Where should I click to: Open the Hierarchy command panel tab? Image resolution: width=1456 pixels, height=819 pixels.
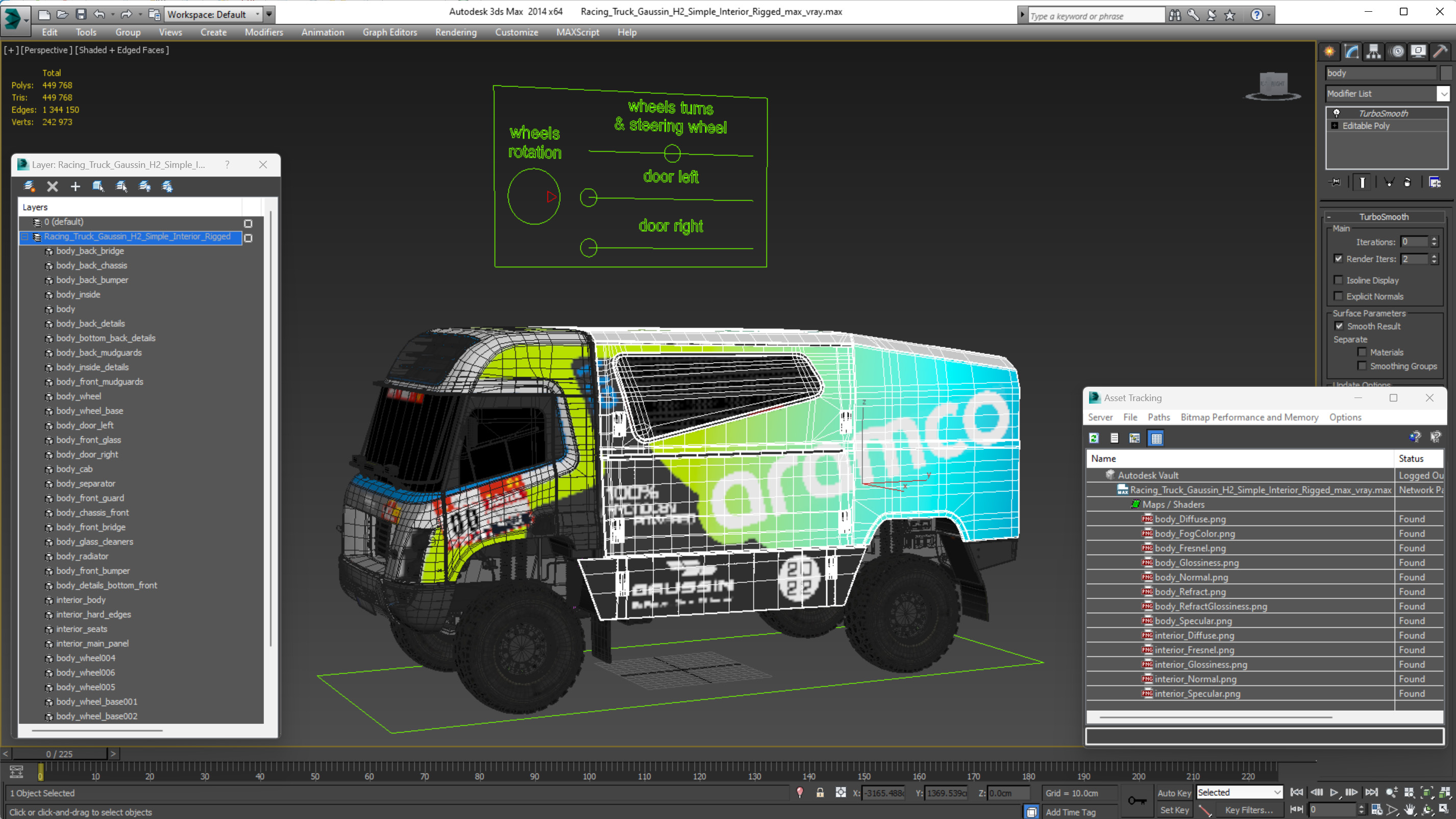point(1373,52)
